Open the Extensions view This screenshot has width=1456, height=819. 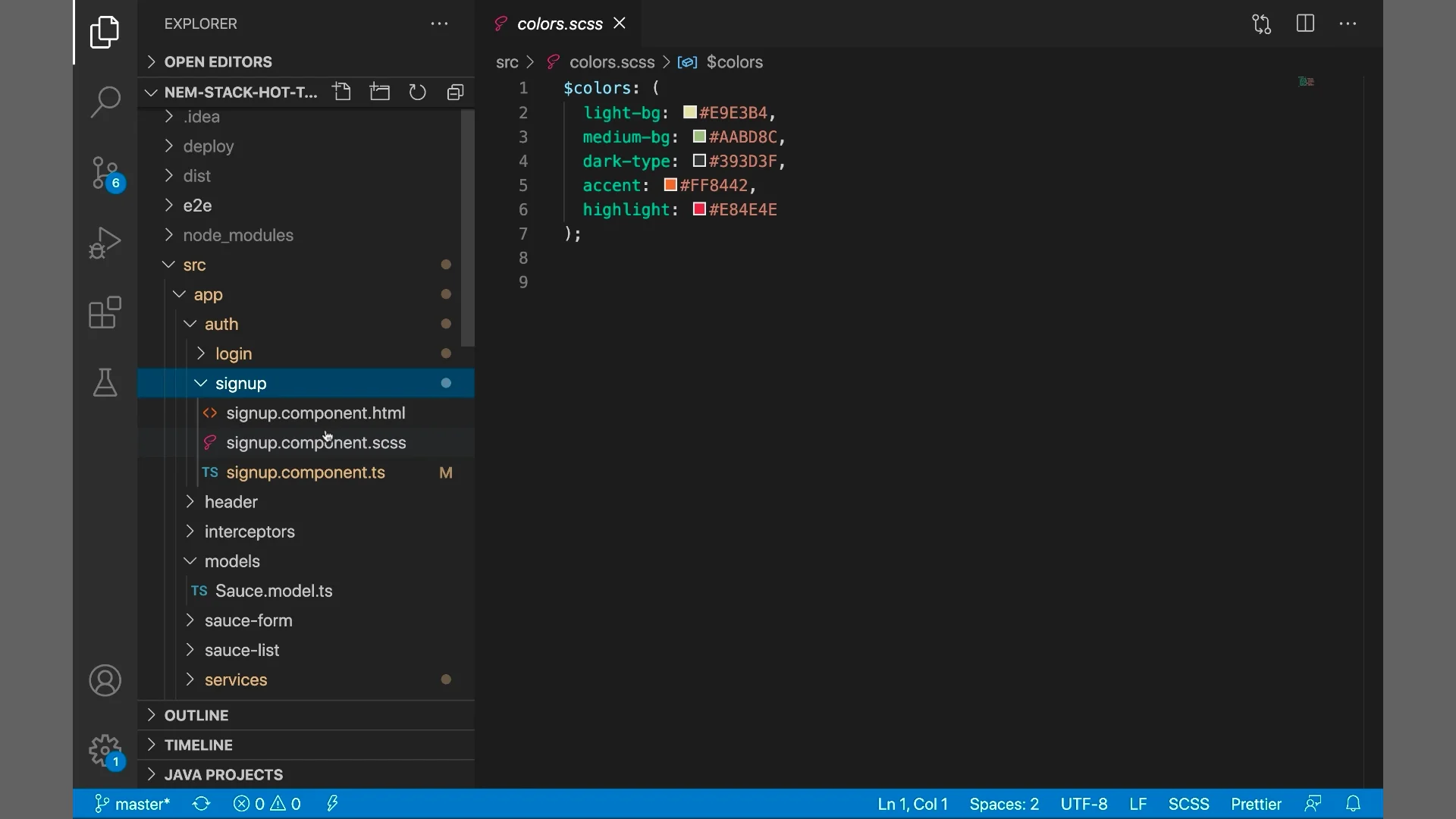click(105, 312)
